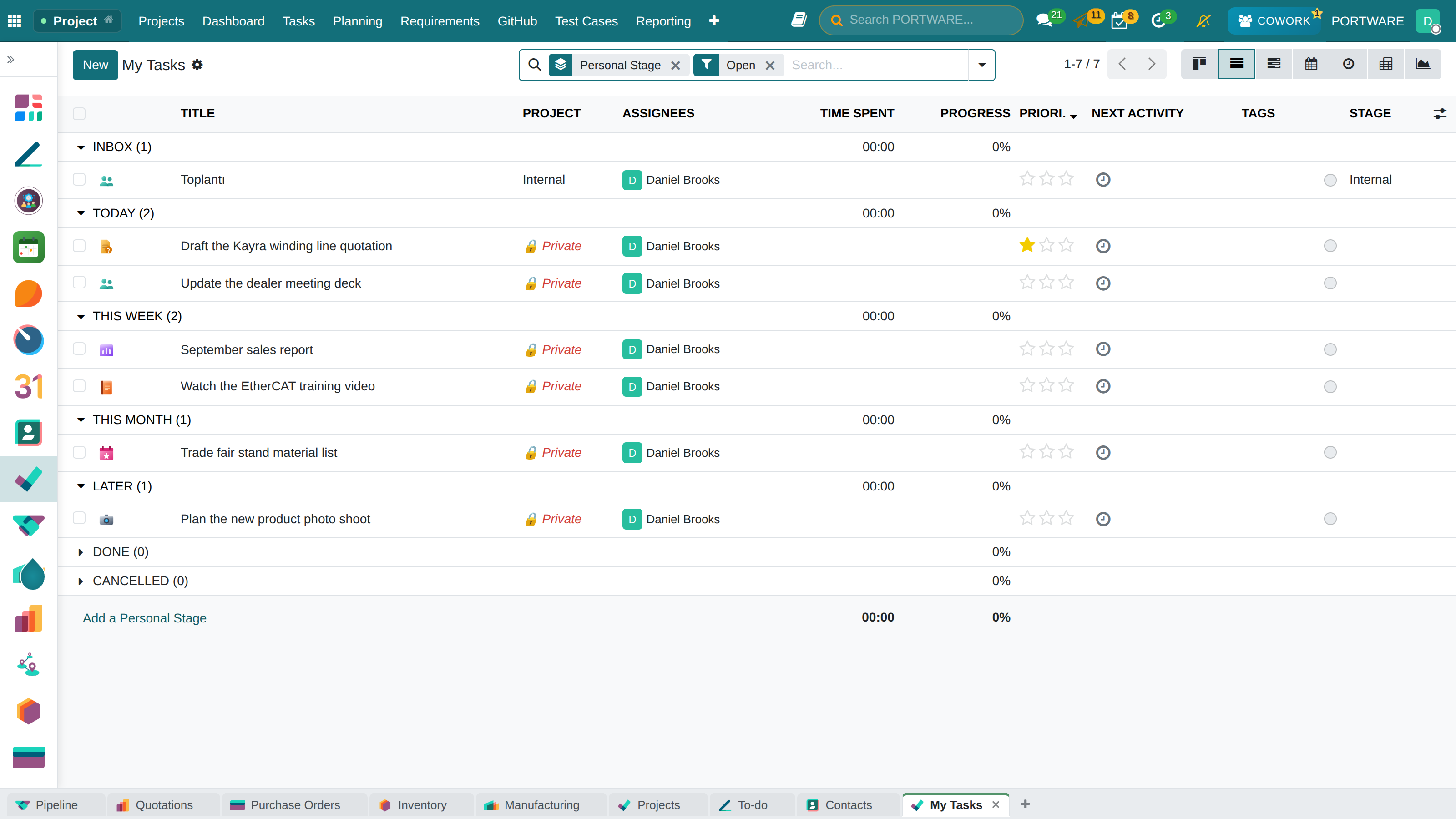Switch to Pivot table view
This screenshot has width=1456, height=819.
[x=1386, y=64]
